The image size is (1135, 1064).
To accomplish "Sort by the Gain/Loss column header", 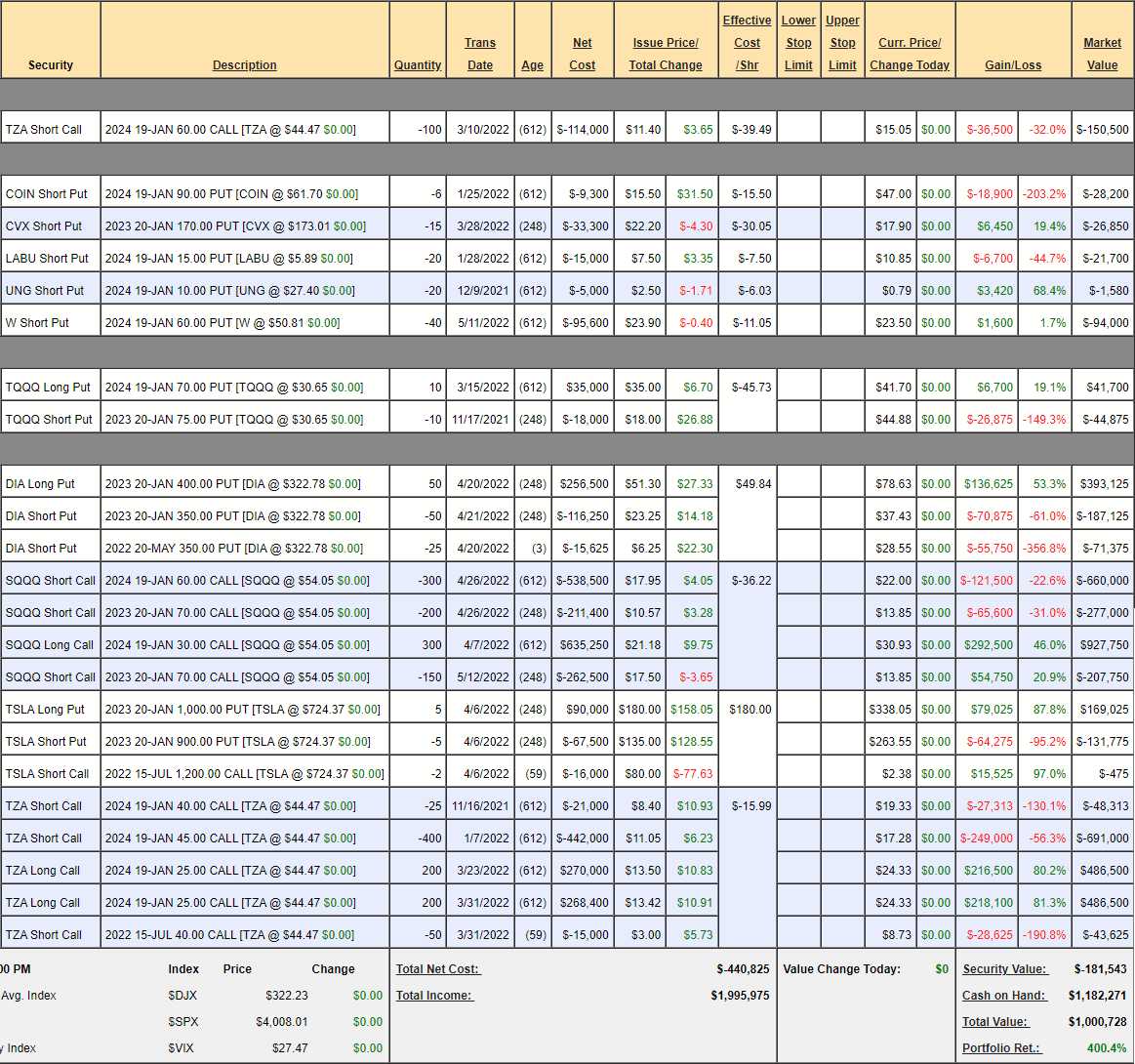I will tap(1012, 65).
